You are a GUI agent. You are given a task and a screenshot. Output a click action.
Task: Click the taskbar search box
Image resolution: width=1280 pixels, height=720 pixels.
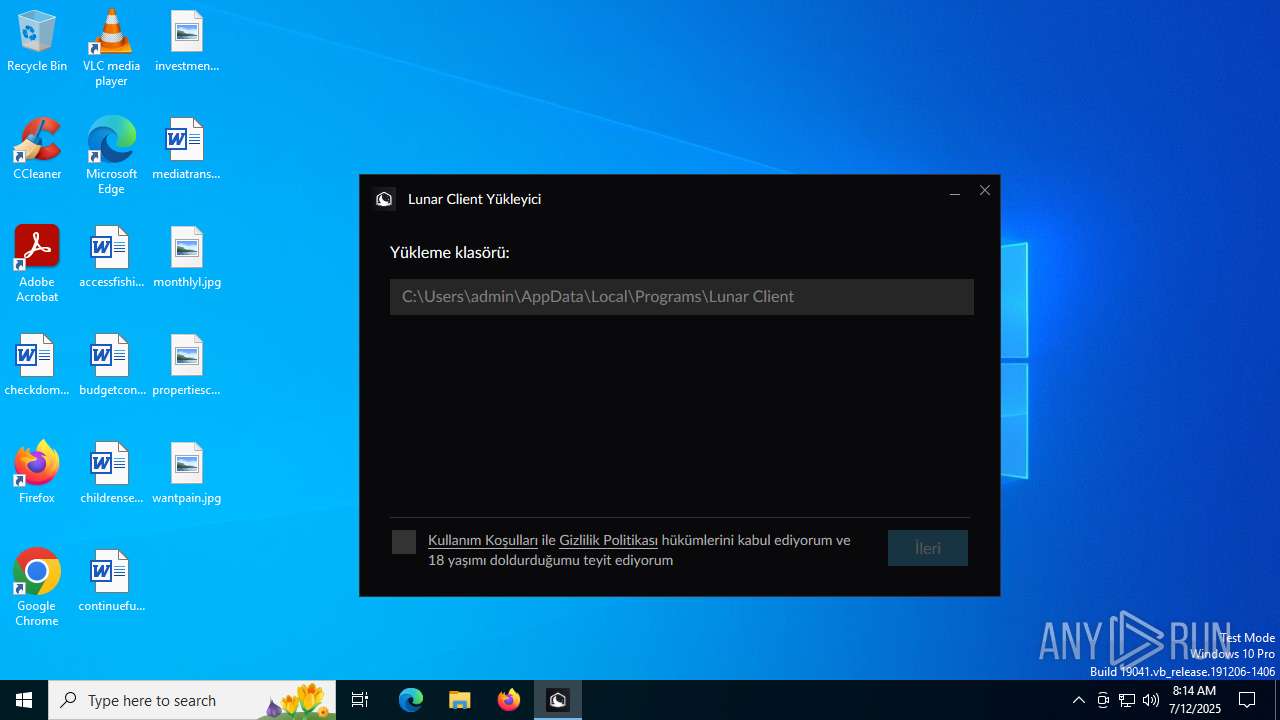(x=192, y=700)
